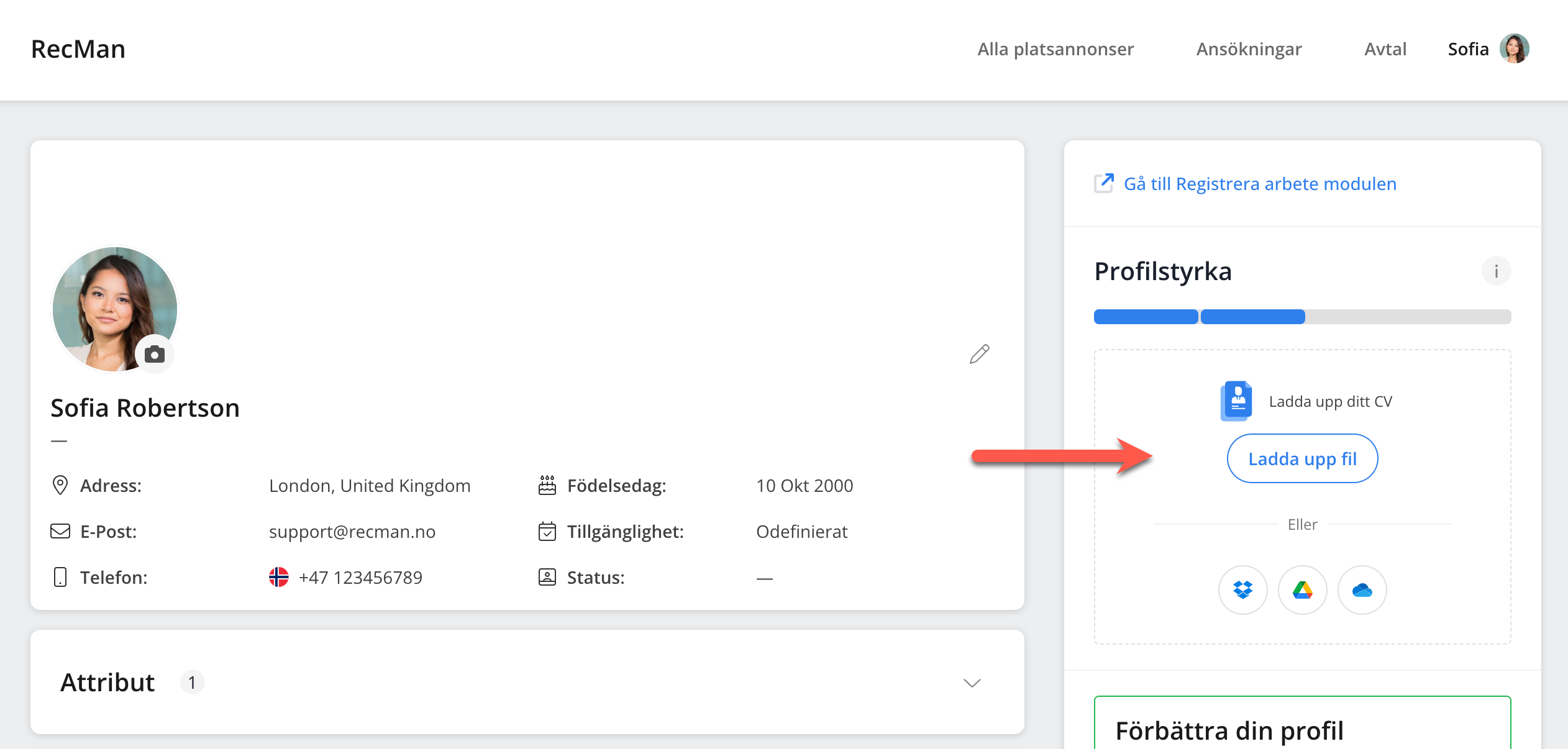Import CV from OneDrive
The width and height of the screenshot is (1568, 749).
(1362, 589)
